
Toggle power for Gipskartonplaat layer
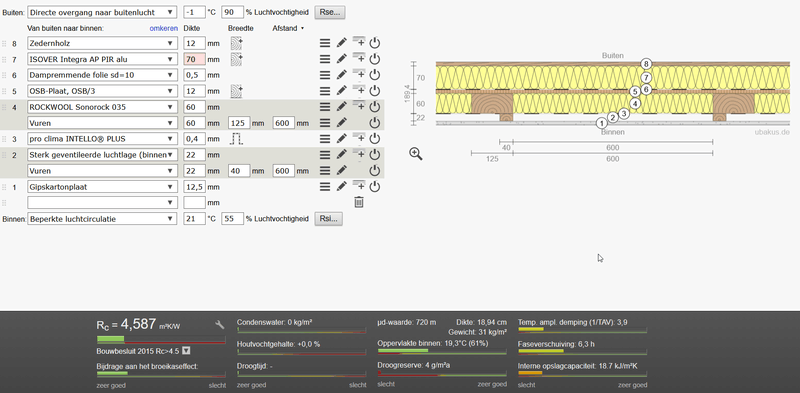[375, 187]
